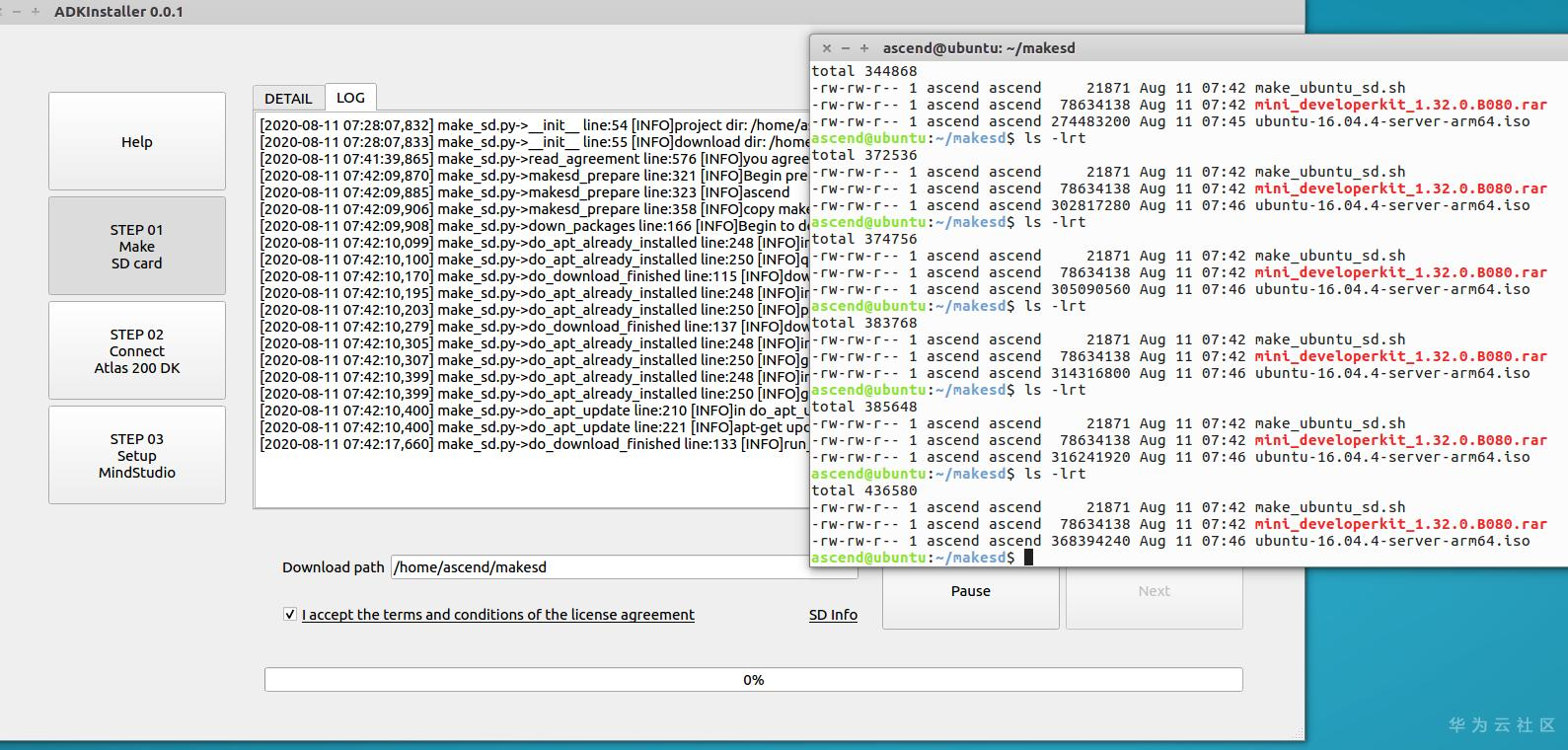The height and width of the screenshot is (750, 1568).
Task: Select log entry timestamped 07:42:10,307
Action: pyautogui.click(x=534, y=360)
